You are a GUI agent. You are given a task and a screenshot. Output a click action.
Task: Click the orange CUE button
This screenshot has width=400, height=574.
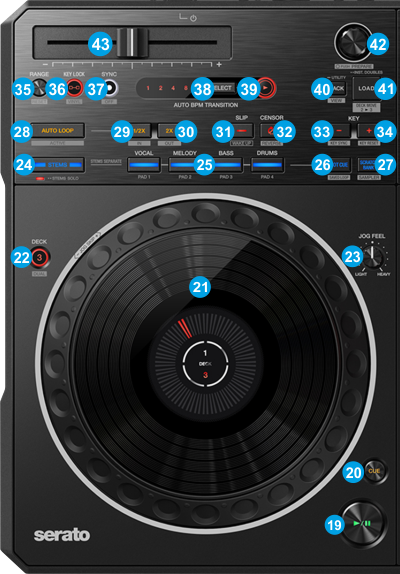coord(374,471)
